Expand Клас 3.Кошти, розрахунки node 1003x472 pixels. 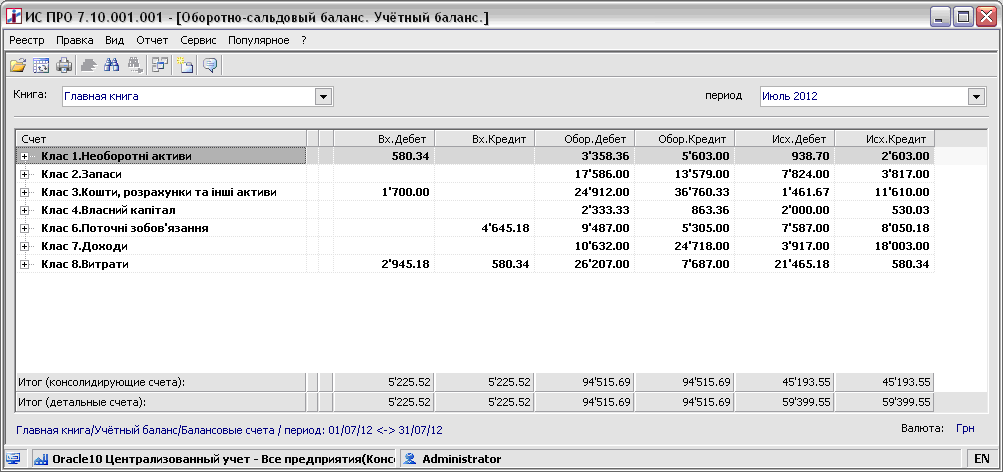coord(25,192)
